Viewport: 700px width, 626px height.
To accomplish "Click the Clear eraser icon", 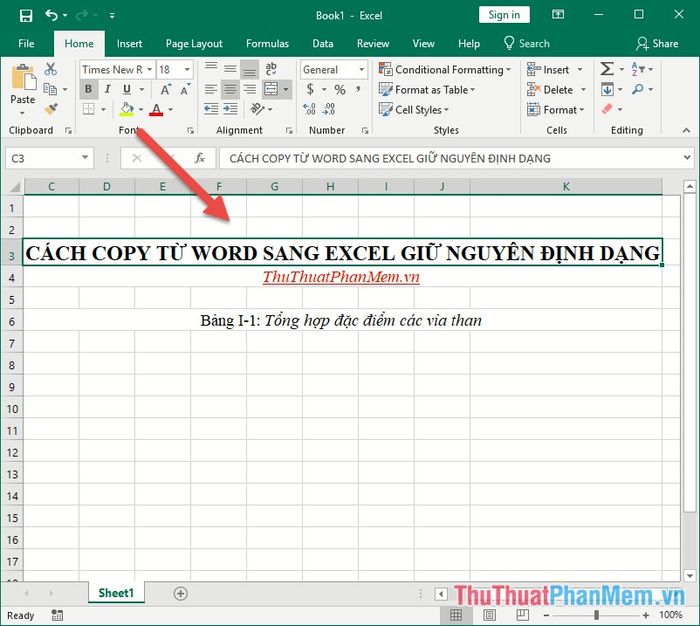I will point(607,109).
